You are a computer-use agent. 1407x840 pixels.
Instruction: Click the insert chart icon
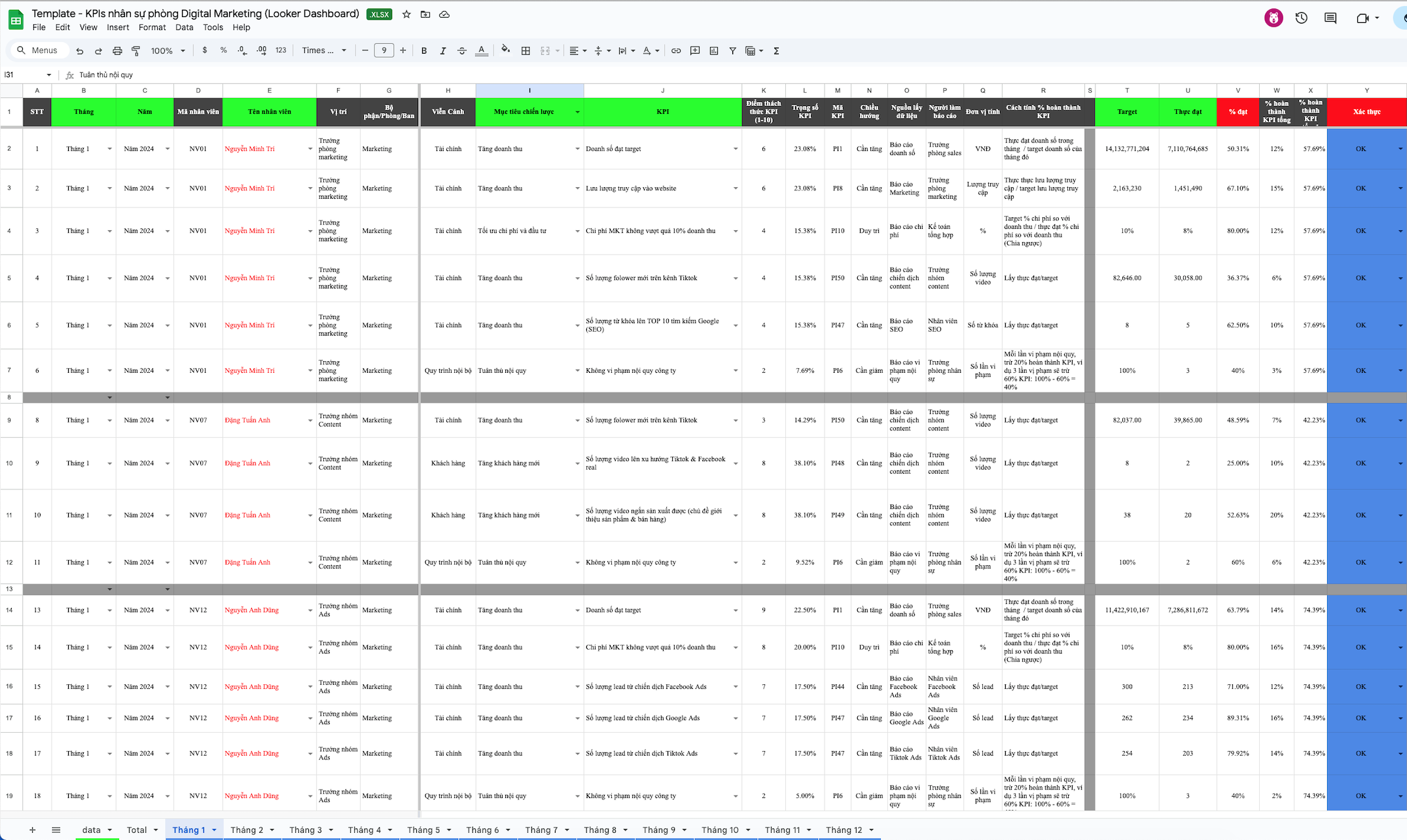tap(714, 50)
